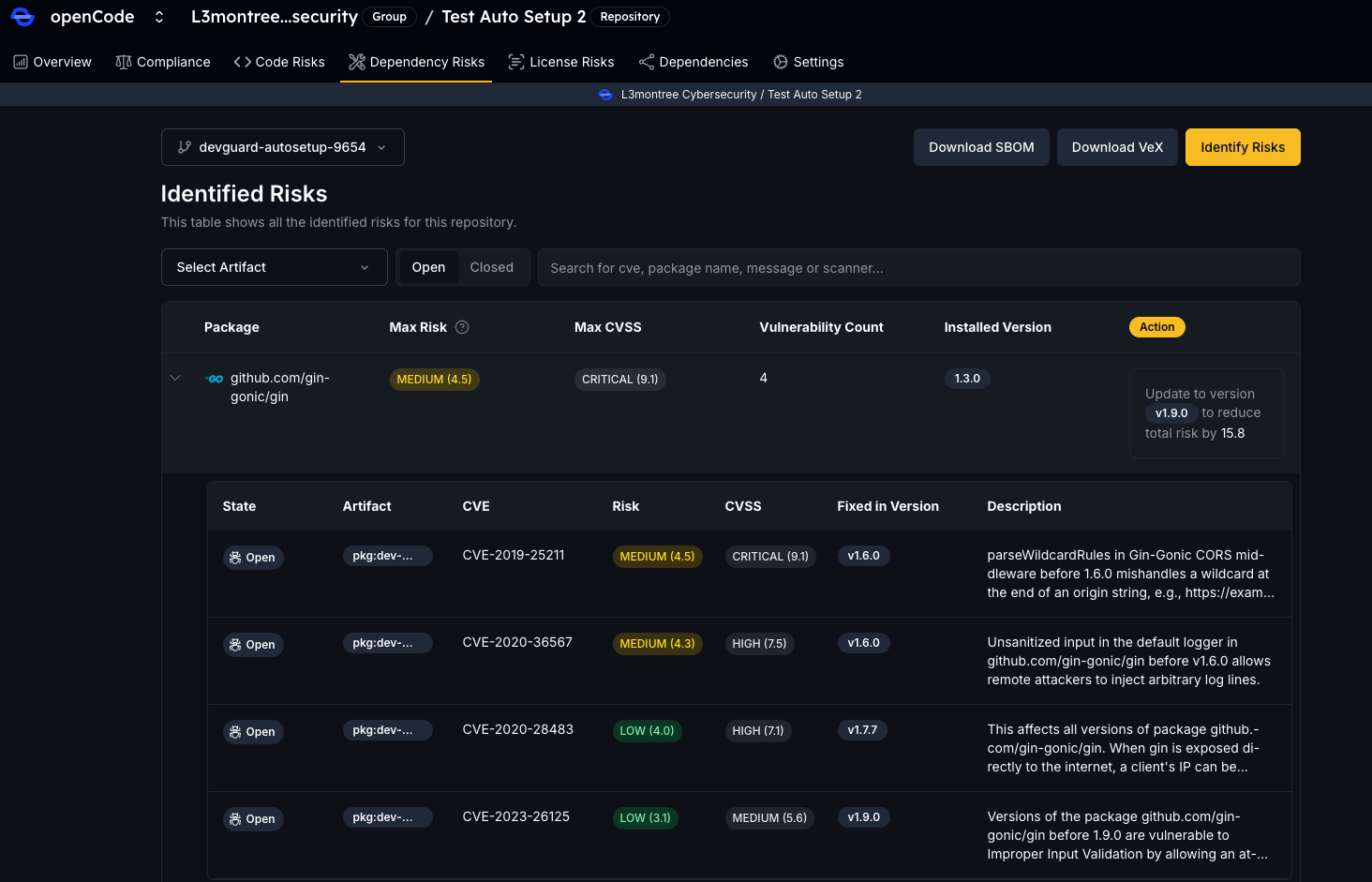Open the Code Risks tab
Image resolution: width=1372 pixels, height=882 pixels.
pyautogui.click(x=279, y=62)
